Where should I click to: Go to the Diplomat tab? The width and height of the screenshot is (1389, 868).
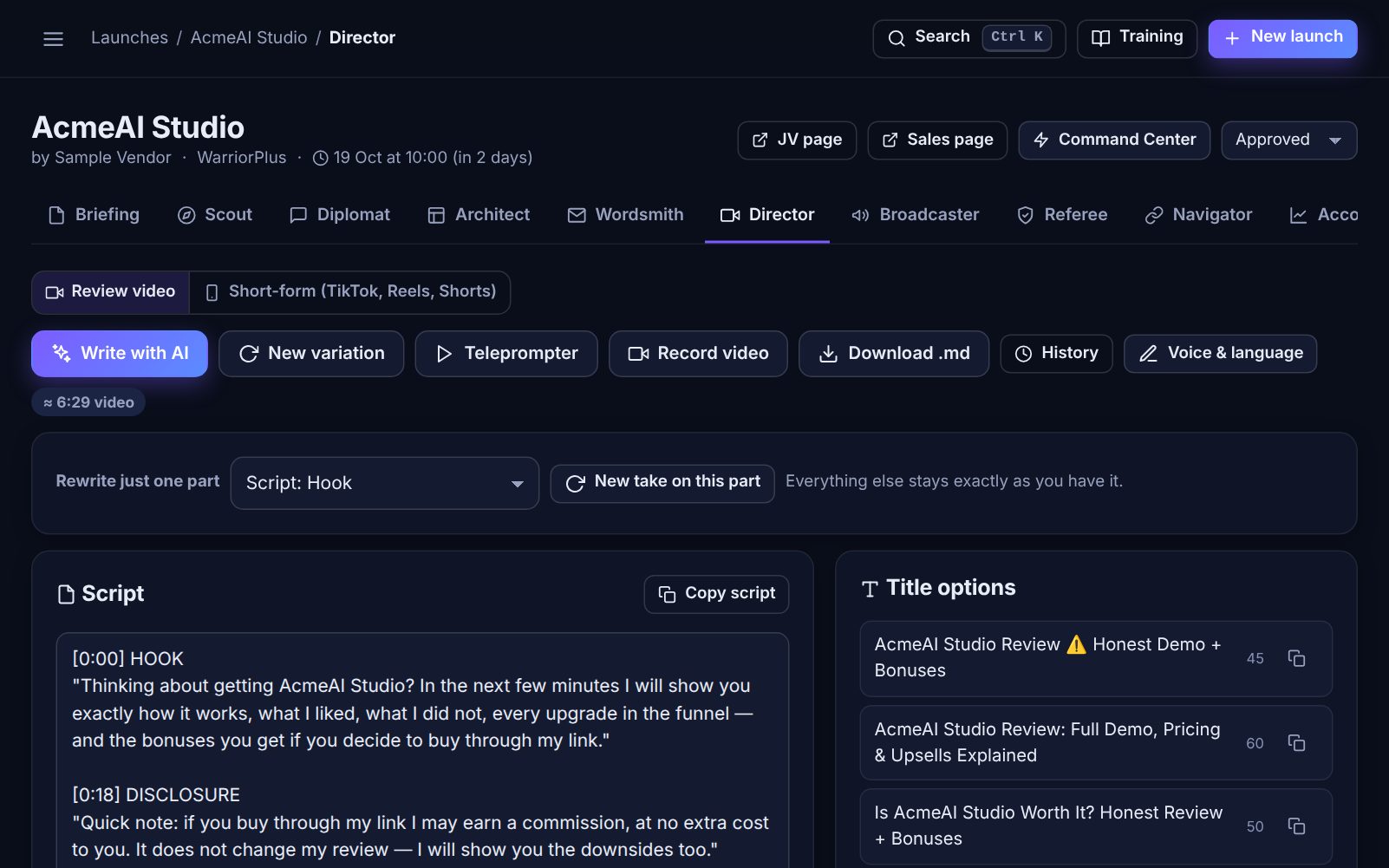tap(340, 215)
